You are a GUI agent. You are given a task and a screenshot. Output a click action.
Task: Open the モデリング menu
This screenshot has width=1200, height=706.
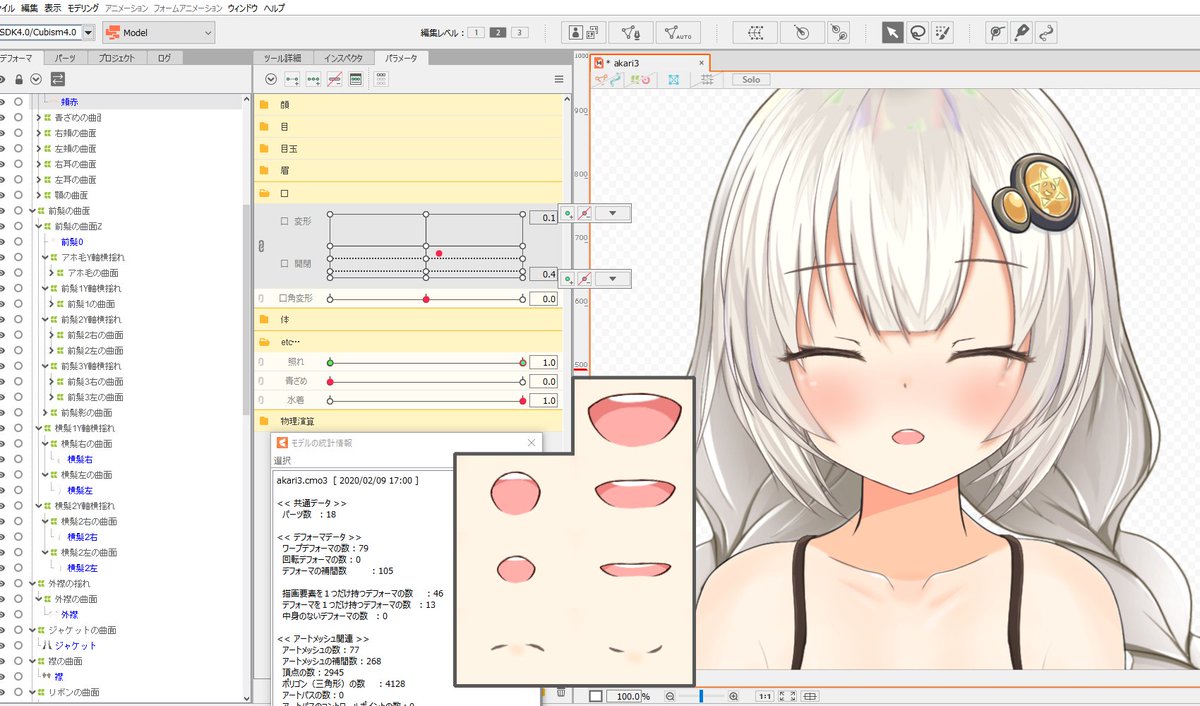pyautogui.click(x=83, y=7)
